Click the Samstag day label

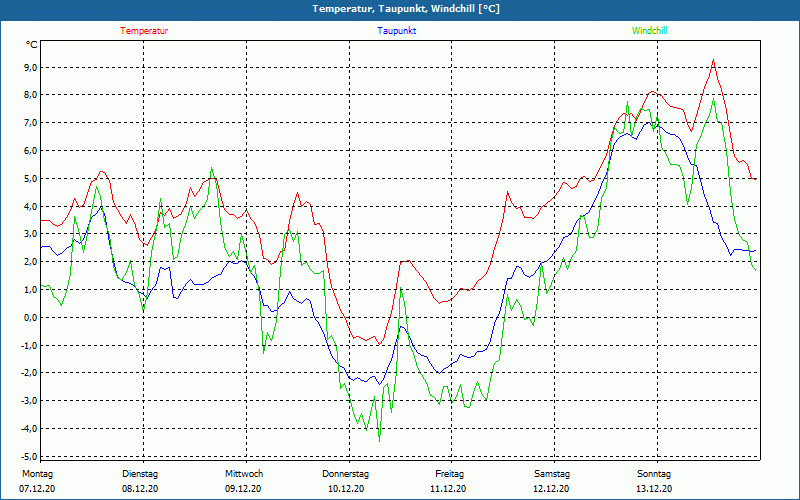coord(552,474)
